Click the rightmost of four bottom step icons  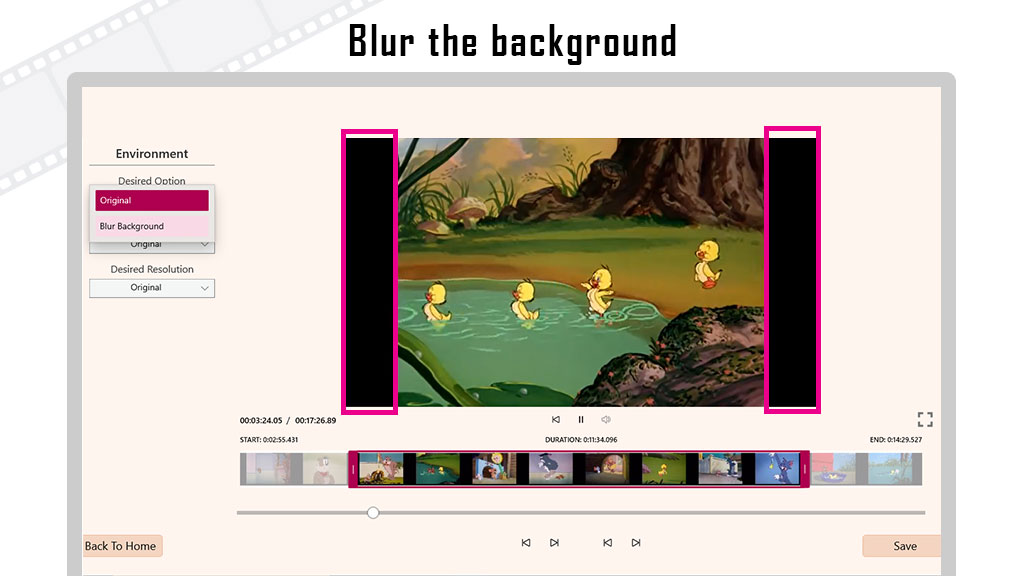(636, 543)
